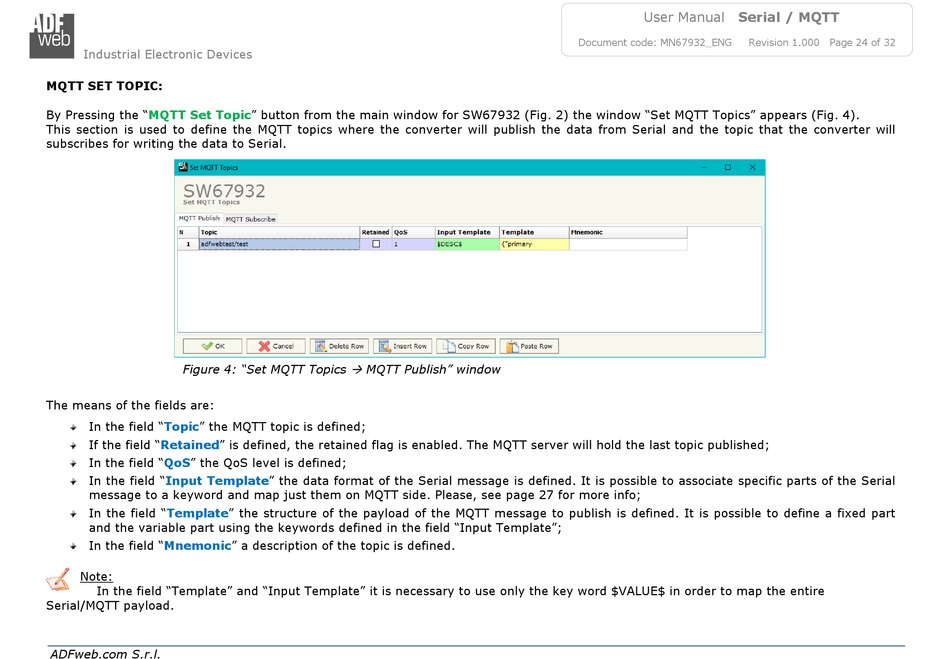Select row number 1 in the N column

tap(187, 244)
